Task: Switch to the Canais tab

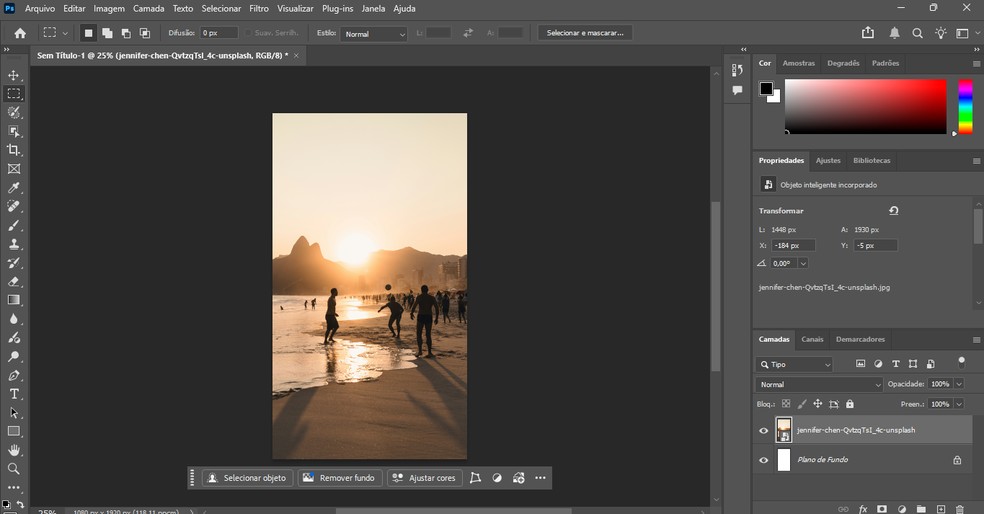Action: coord(812,339)
